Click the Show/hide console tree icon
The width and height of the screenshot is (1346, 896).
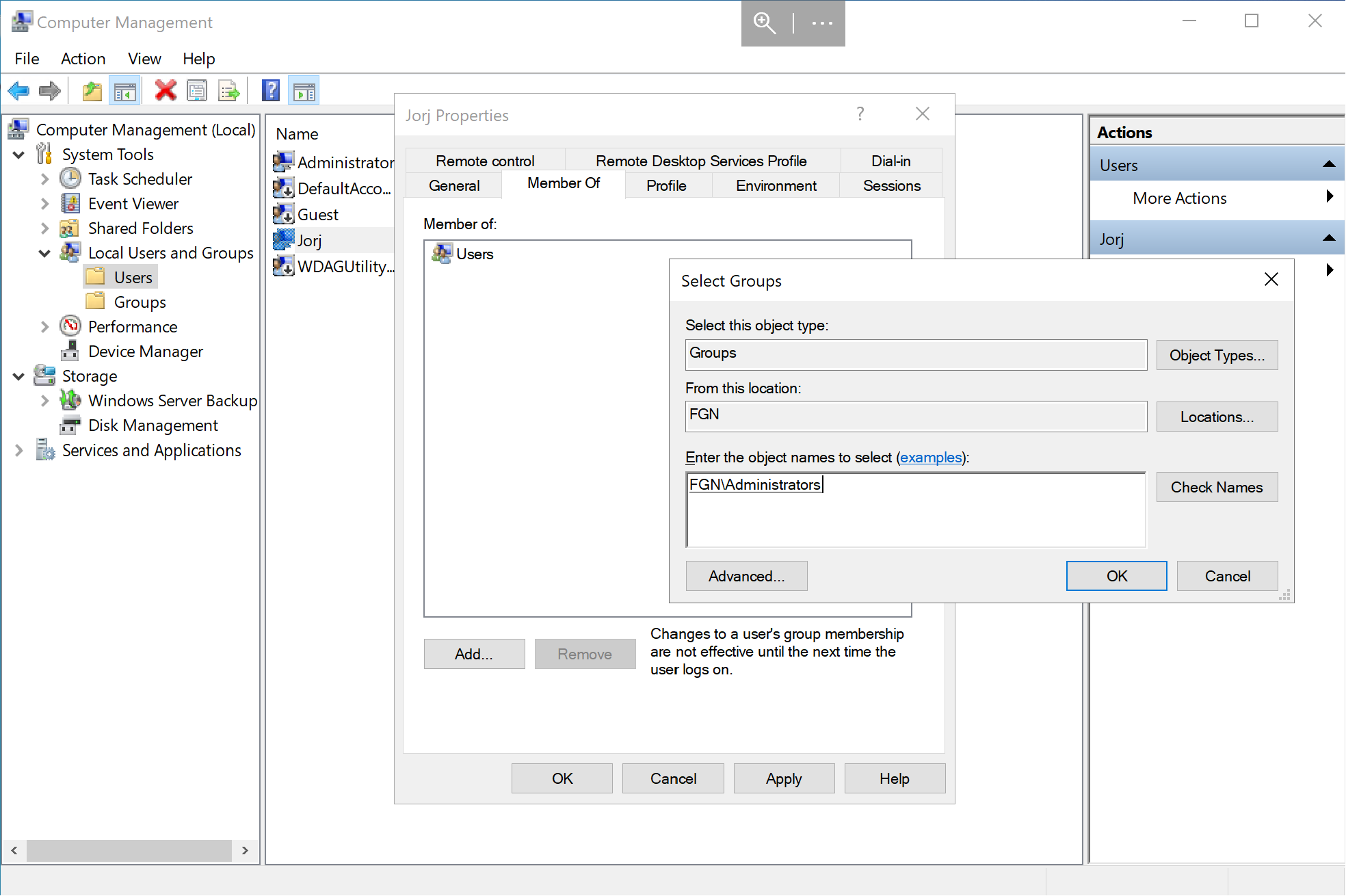point(123,91)
